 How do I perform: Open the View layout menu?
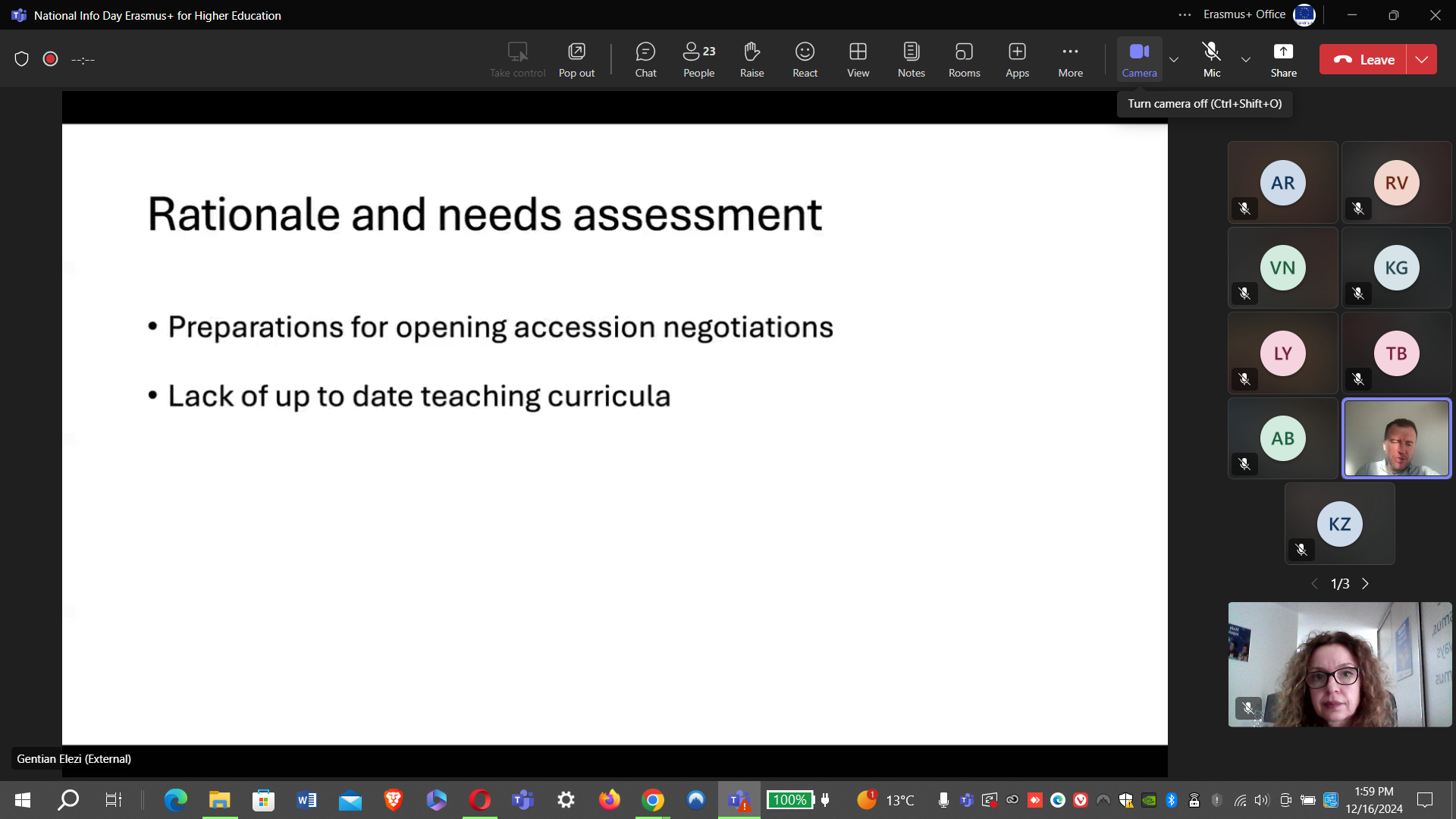tap(858, 59)
